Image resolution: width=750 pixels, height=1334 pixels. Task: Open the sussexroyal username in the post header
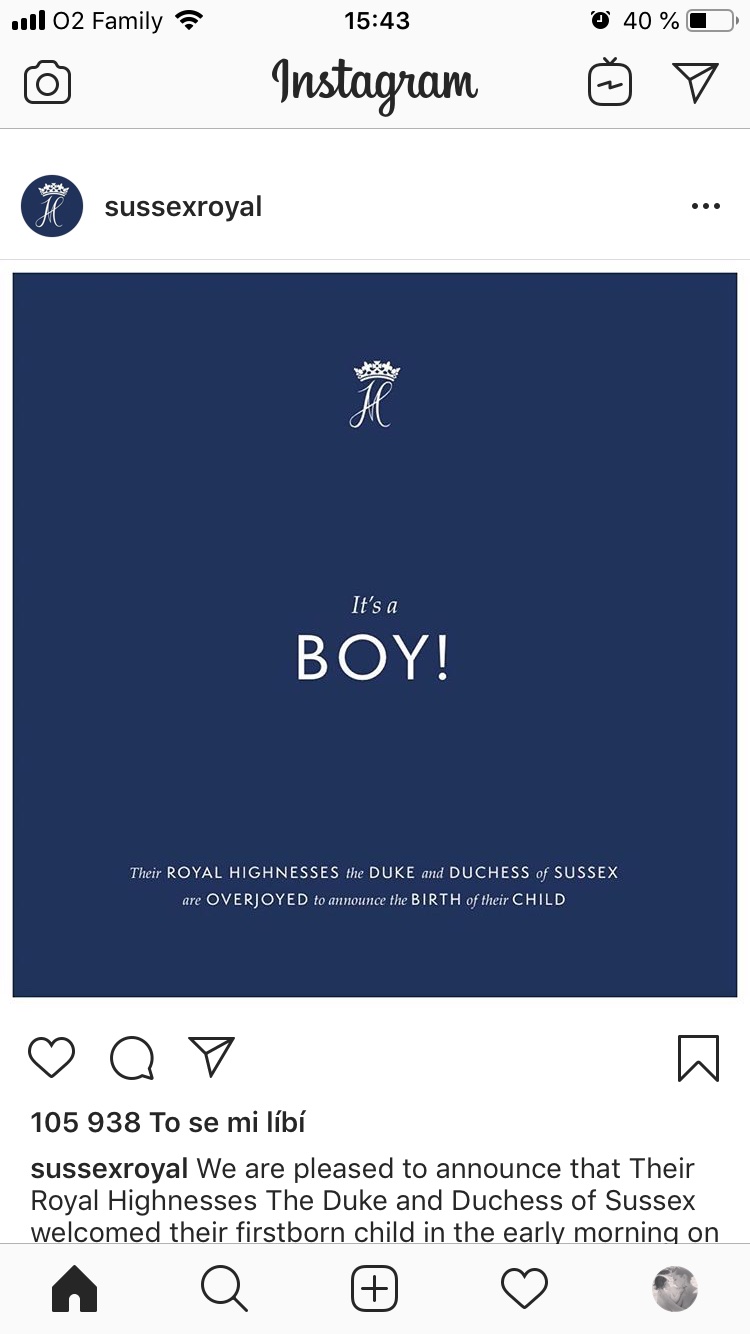pos(183,207)
